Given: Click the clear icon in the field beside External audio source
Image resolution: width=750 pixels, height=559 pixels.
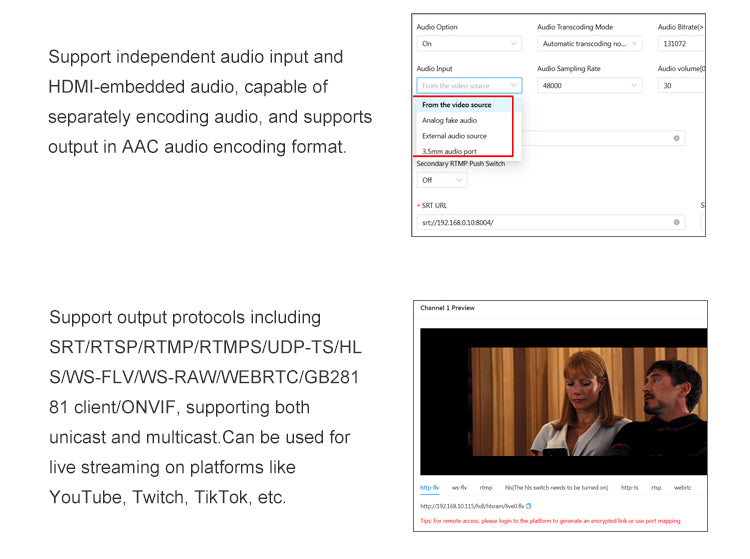Looking at the screenshot, I should pyautogui.click(x=676, y=138).
